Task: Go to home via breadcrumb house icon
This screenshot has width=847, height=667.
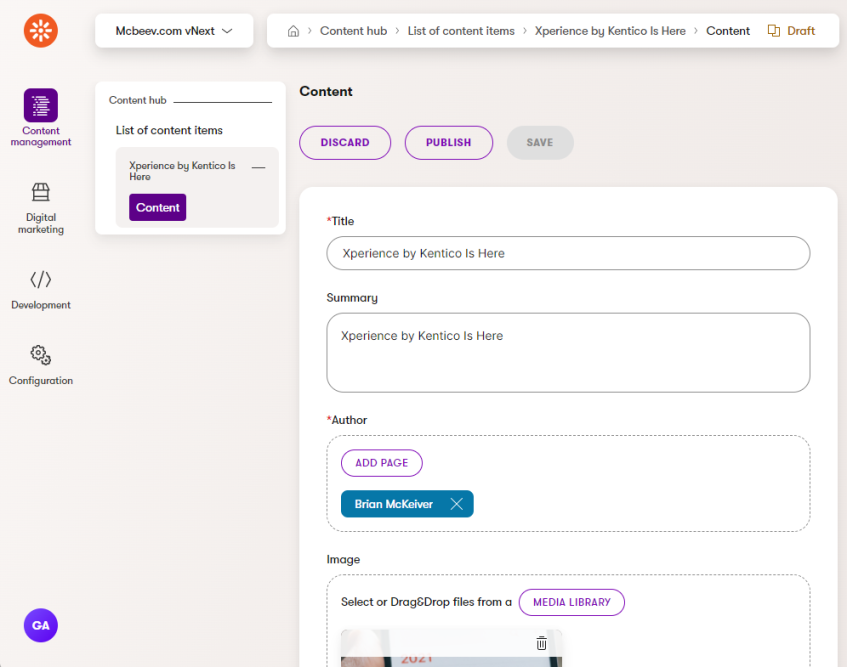Action: [293, 31]
